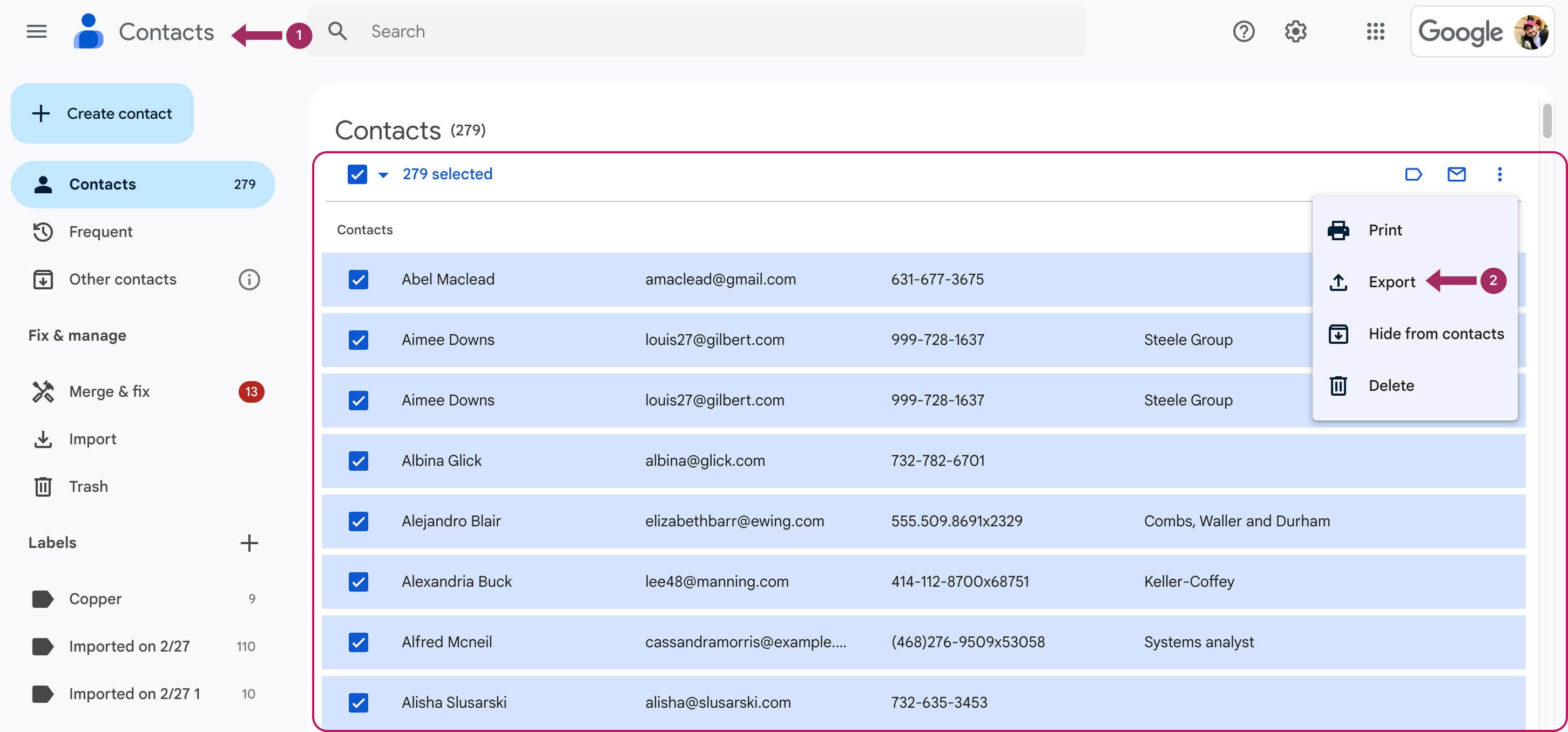Open the Settings gear icon
The height and width of the screenshot is (732, 1568).
(x=1295, y=32)
